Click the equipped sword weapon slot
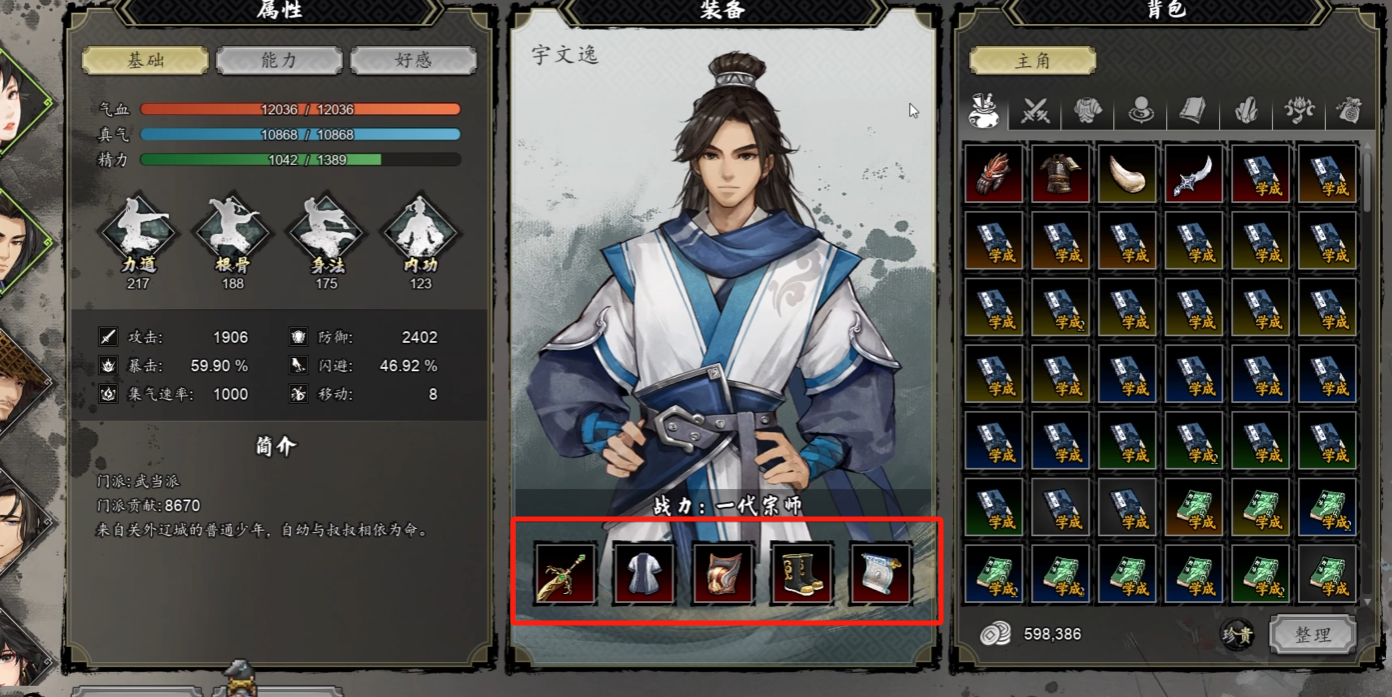 [x=565, y=573]
